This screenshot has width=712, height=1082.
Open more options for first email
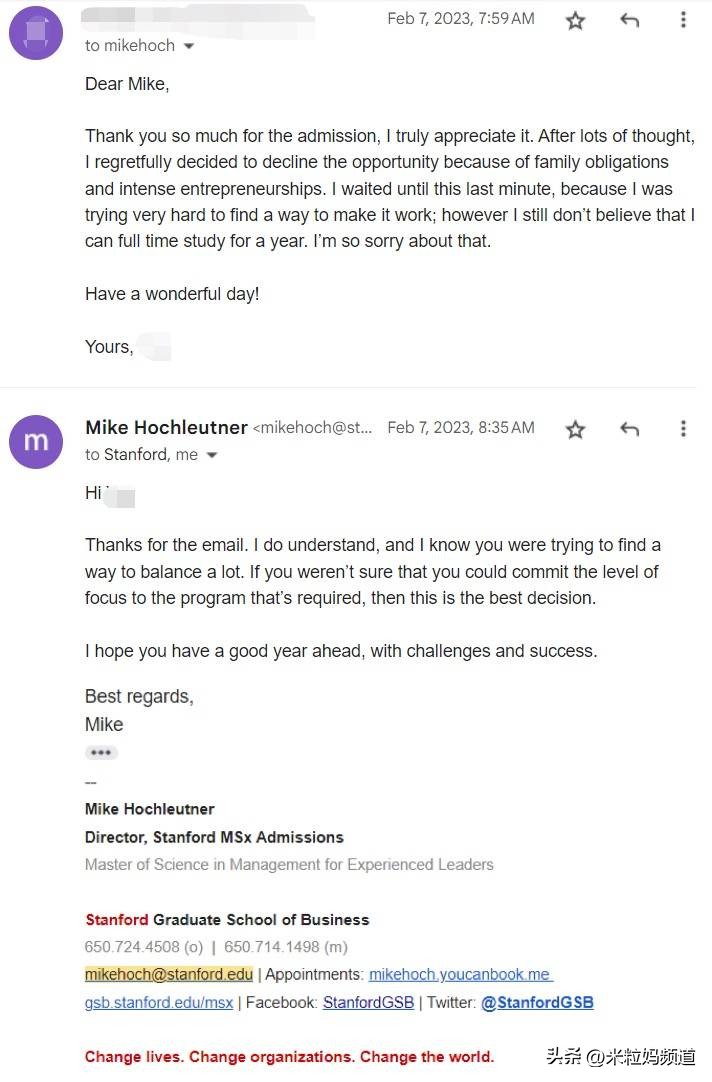coord(683,20)
